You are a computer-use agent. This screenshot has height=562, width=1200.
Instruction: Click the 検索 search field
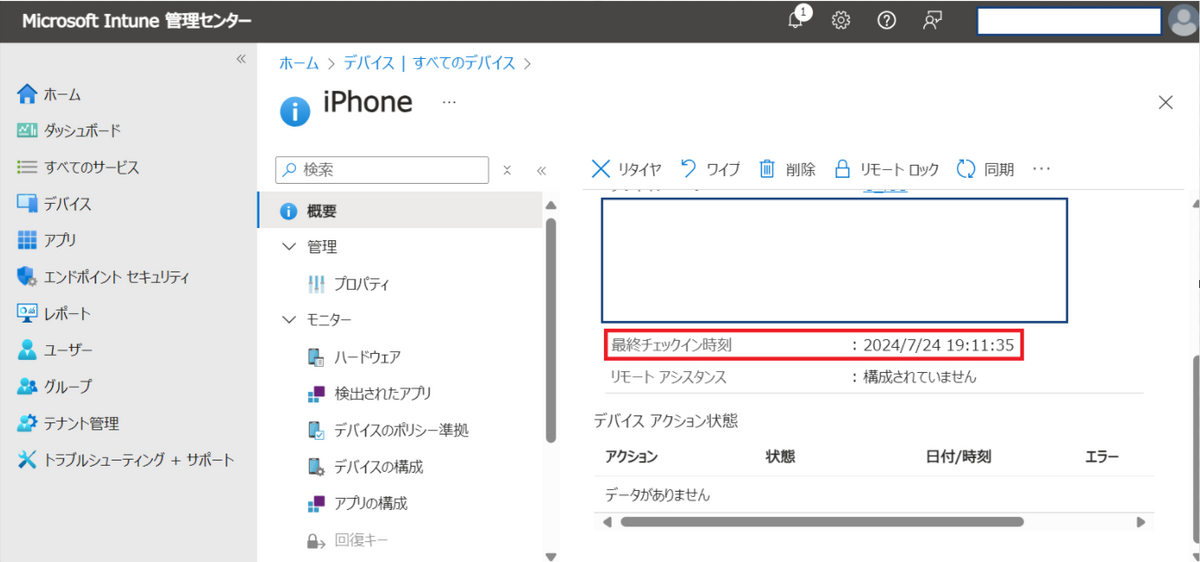pos(383,170)
